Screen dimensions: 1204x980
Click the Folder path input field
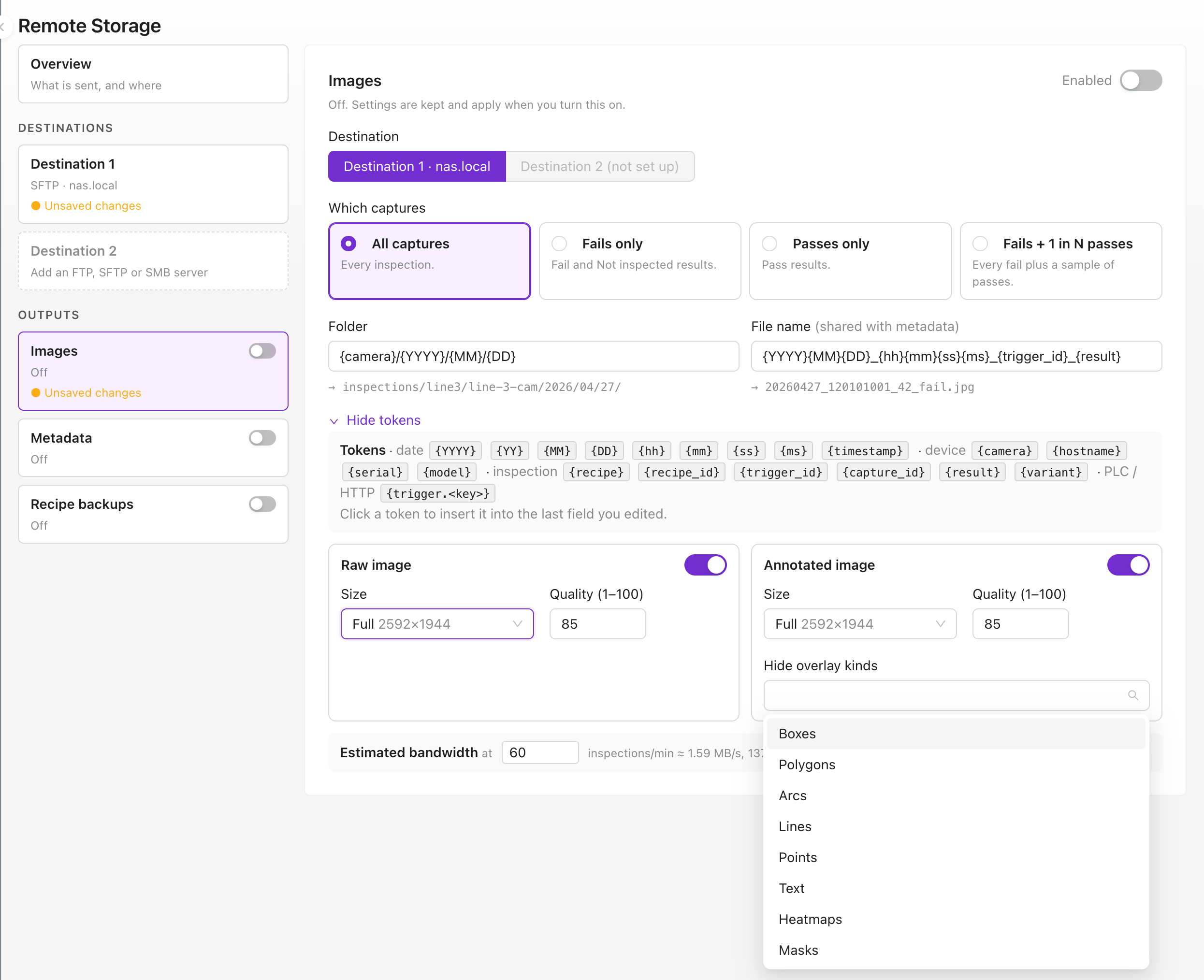pyautogui.click(x=533, y=357)
